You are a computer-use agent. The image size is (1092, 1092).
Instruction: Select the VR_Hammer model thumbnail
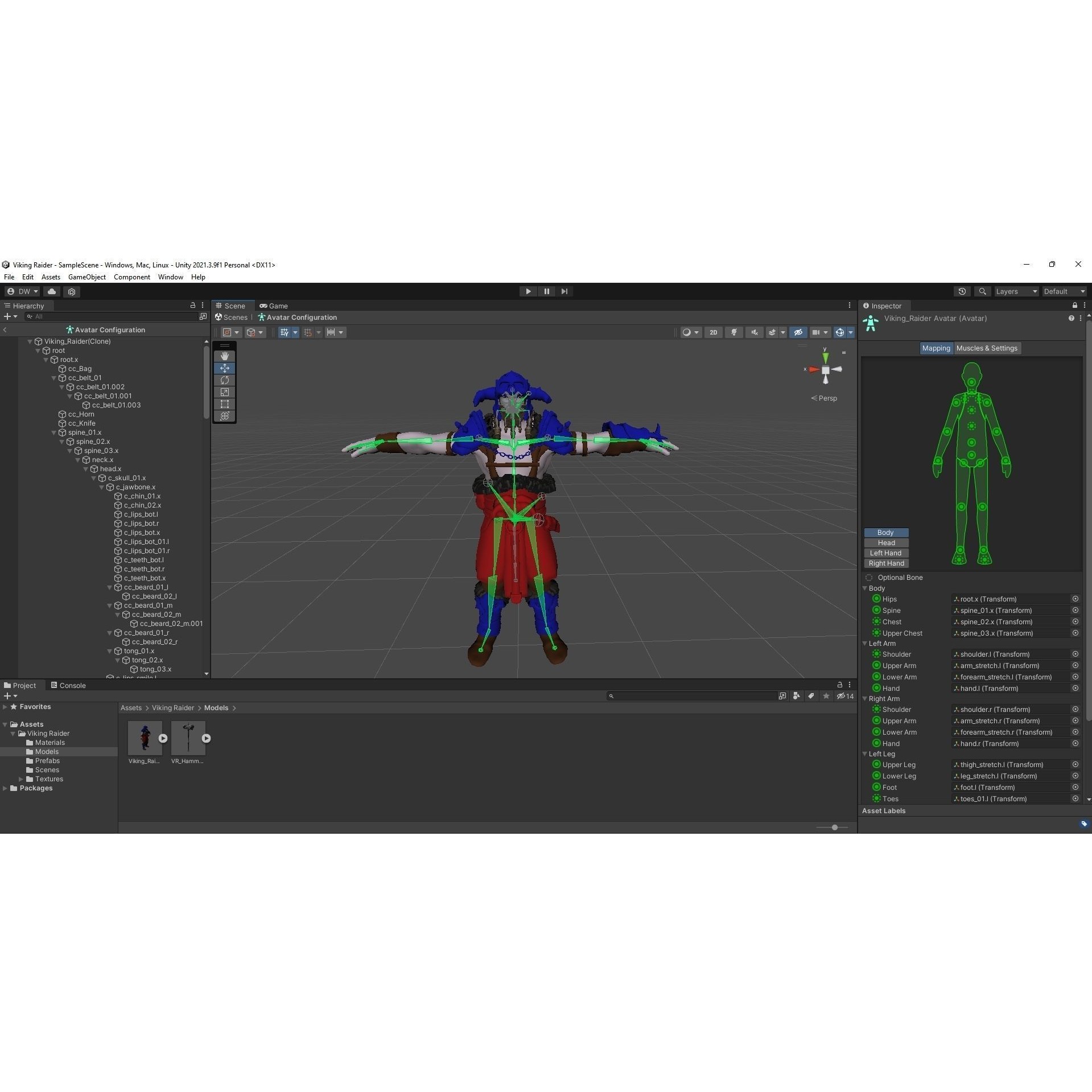188,738
